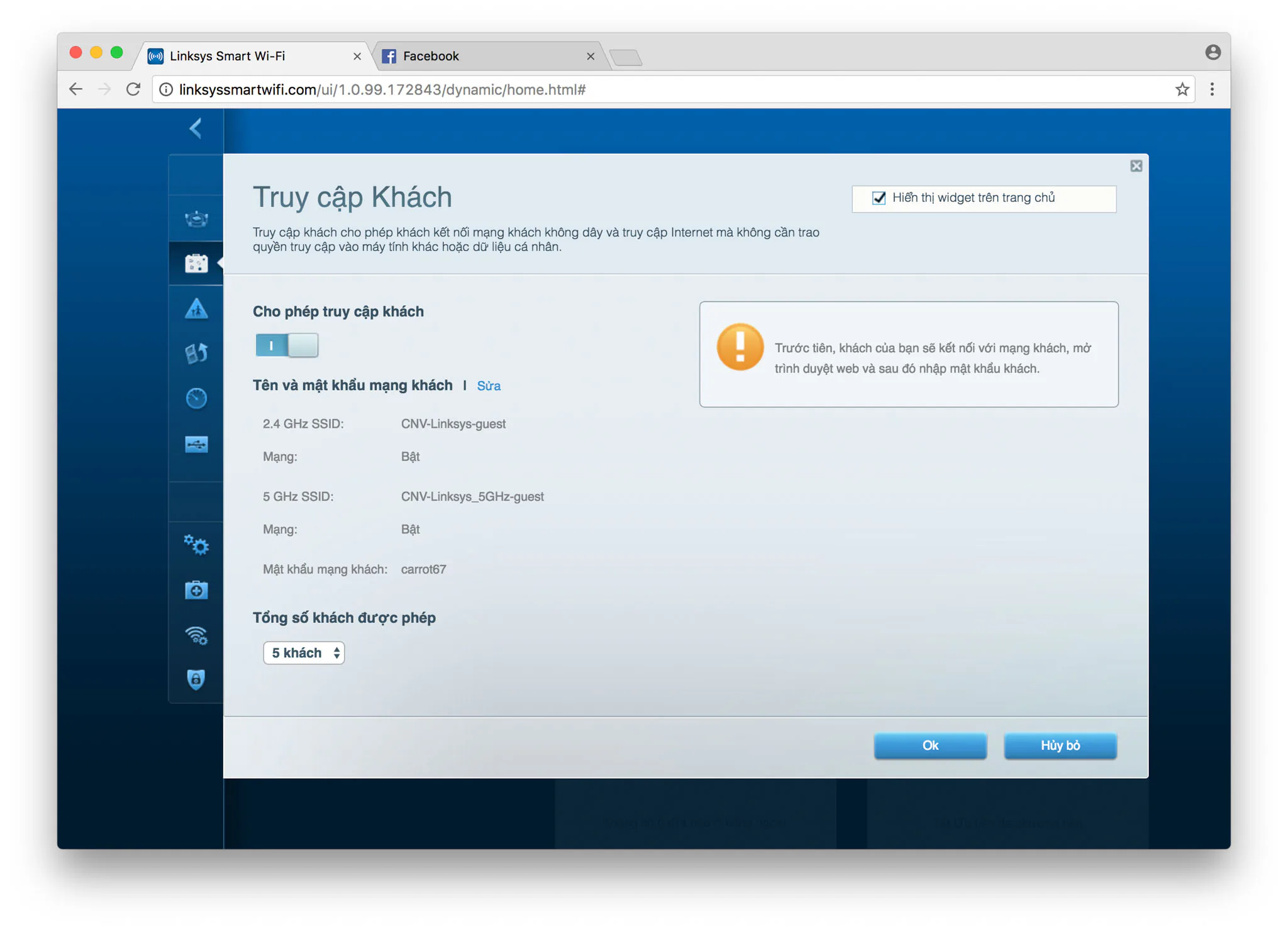Open Connectivity gears icon

[196, 545]
